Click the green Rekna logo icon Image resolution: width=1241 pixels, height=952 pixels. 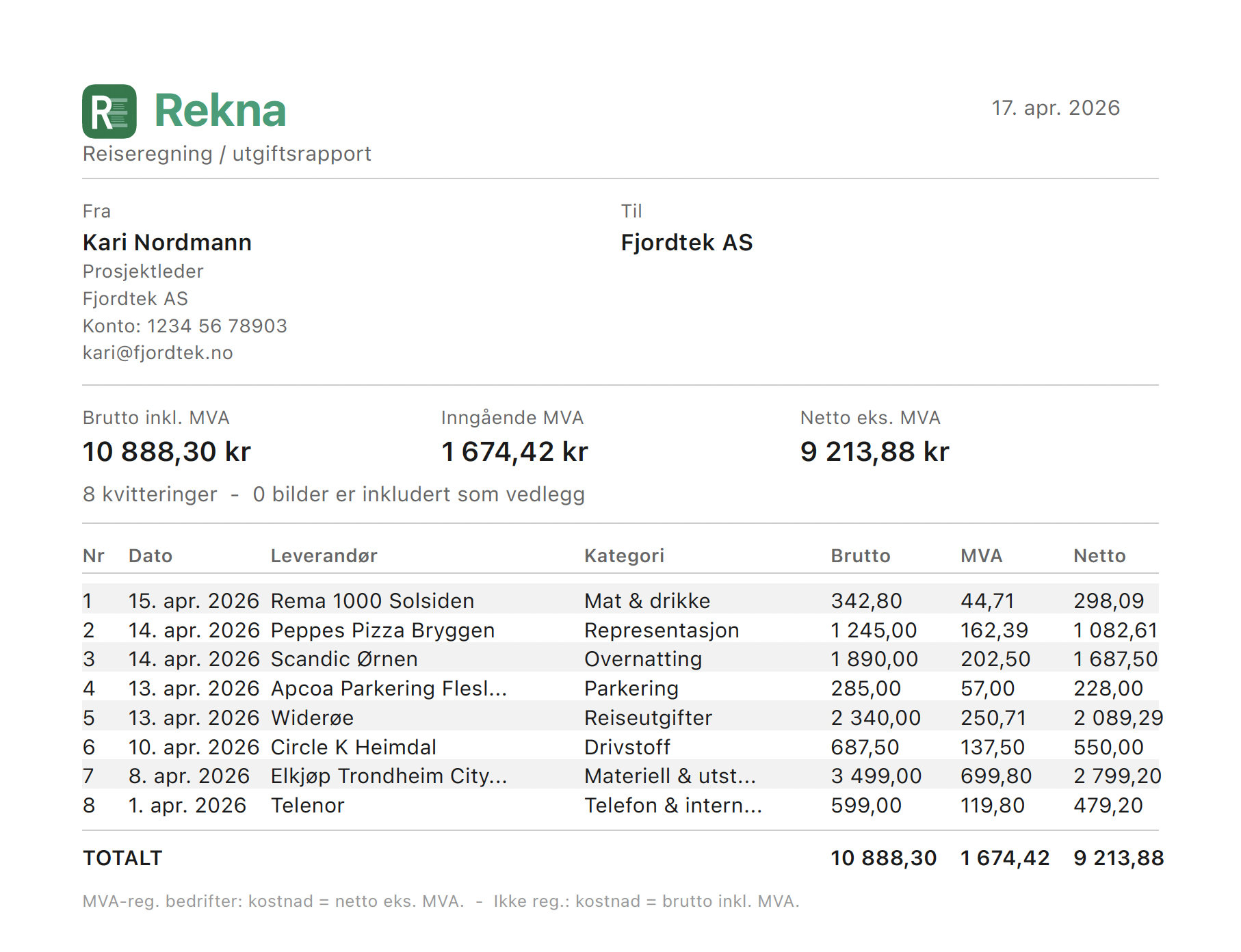tap(109, 111)
